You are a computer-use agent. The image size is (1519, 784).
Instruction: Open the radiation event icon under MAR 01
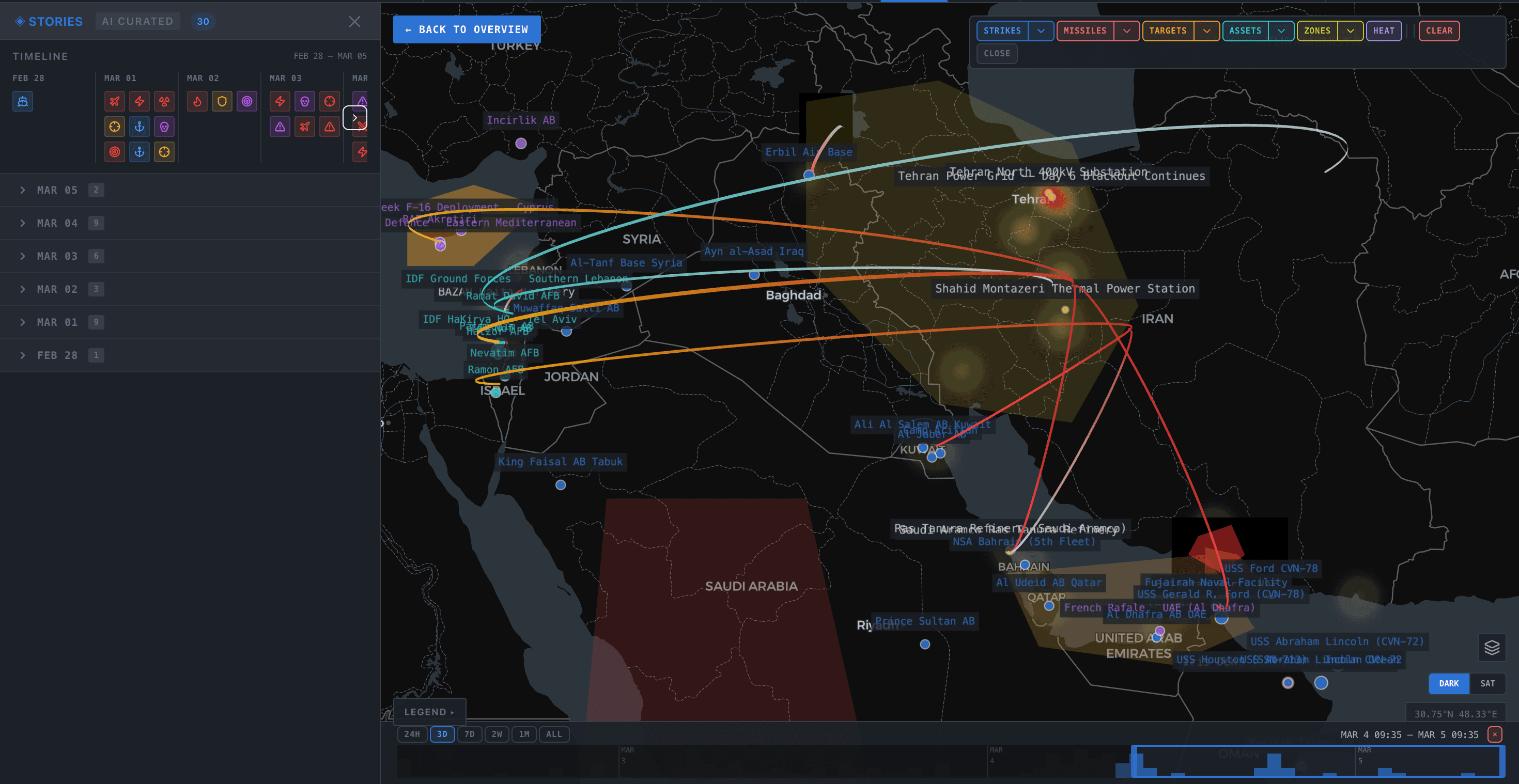pos(164,101)
